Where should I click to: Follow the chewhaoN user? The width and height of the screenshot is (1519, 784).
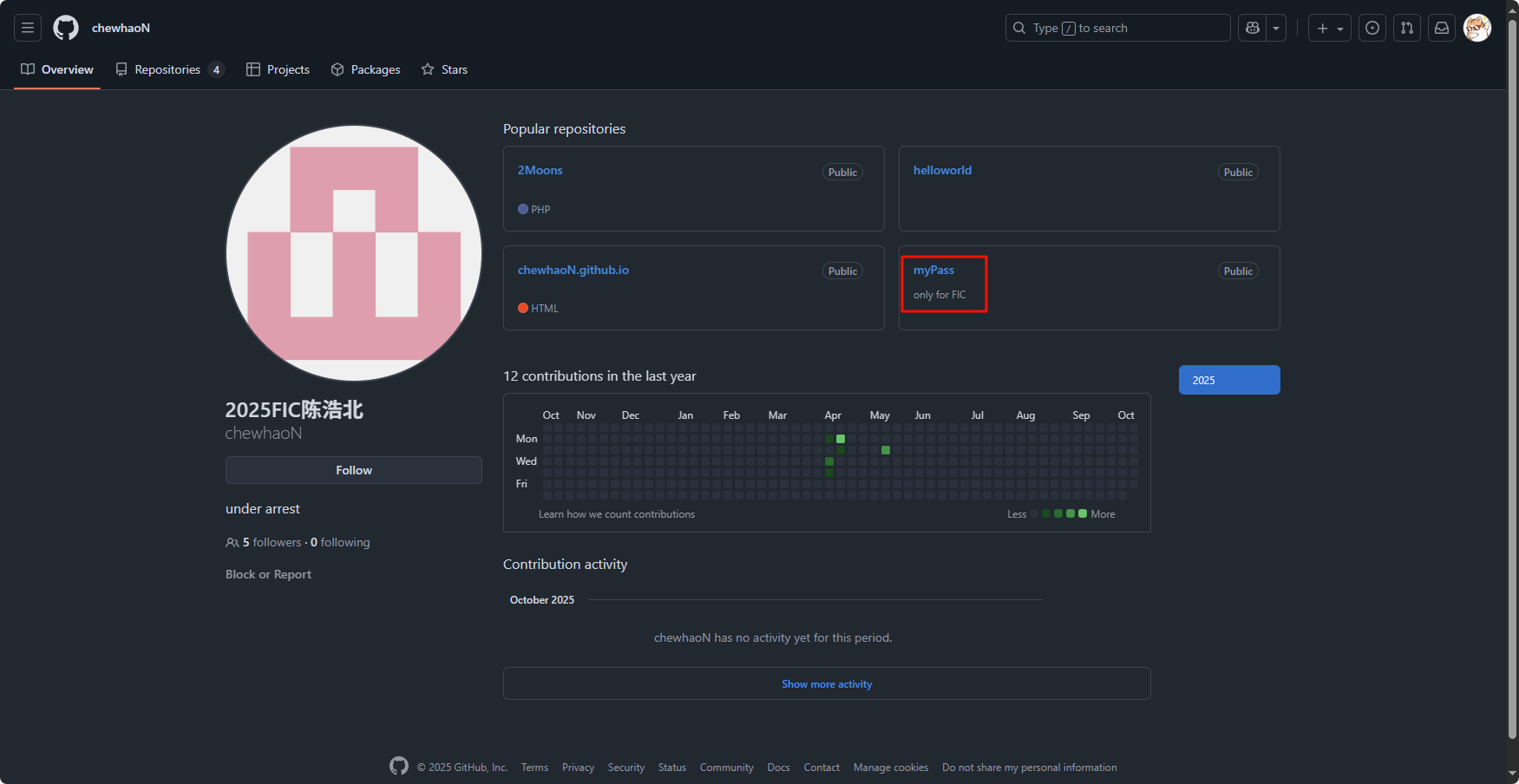point(353,470)
